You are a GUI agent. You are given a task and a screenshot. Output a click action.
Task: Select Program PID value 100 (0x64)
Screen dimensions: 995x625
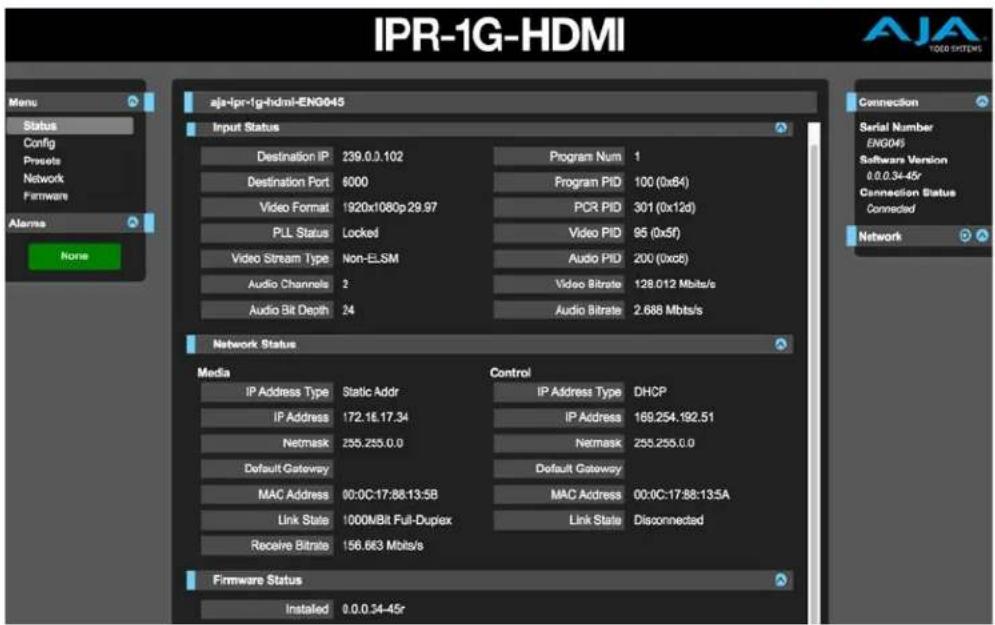pyautogui.click(x=661, y=182)
